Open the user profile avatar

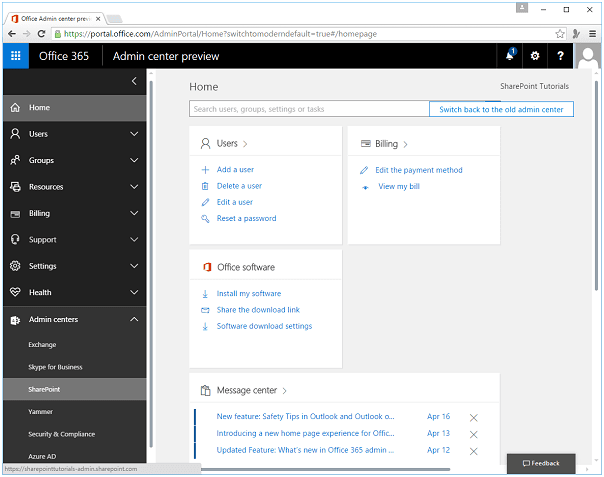point(589,56)
